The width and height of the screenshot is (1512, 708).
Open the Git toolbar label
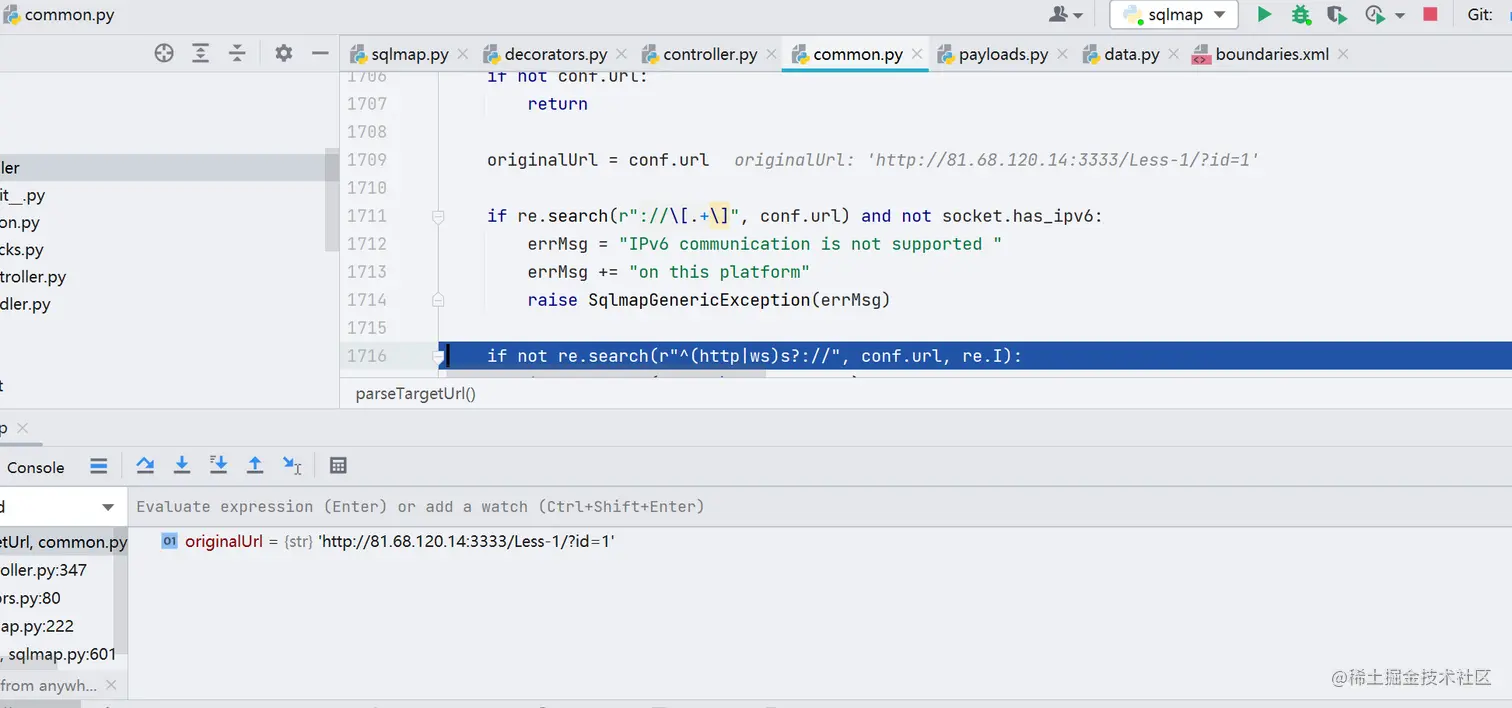[x=1480, y=14]
